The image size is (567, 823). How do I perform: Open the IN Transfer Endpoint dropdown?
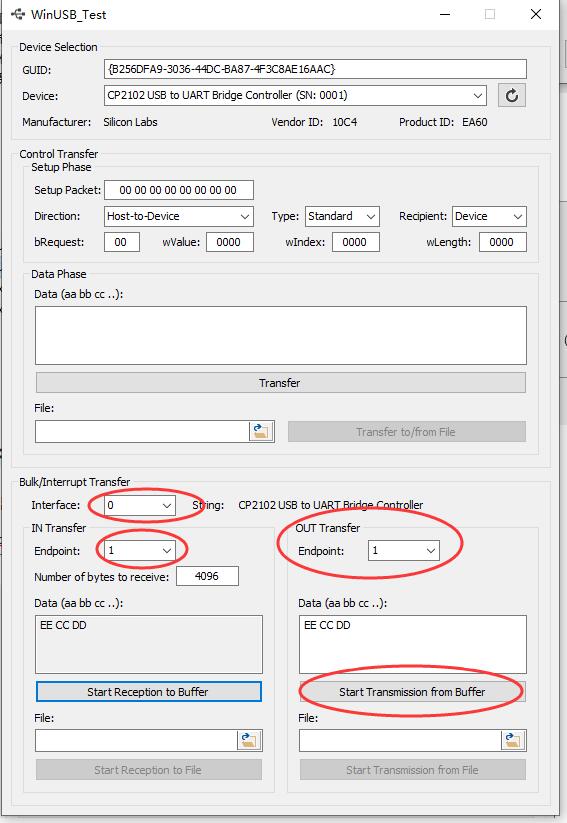tap(140, 551)
